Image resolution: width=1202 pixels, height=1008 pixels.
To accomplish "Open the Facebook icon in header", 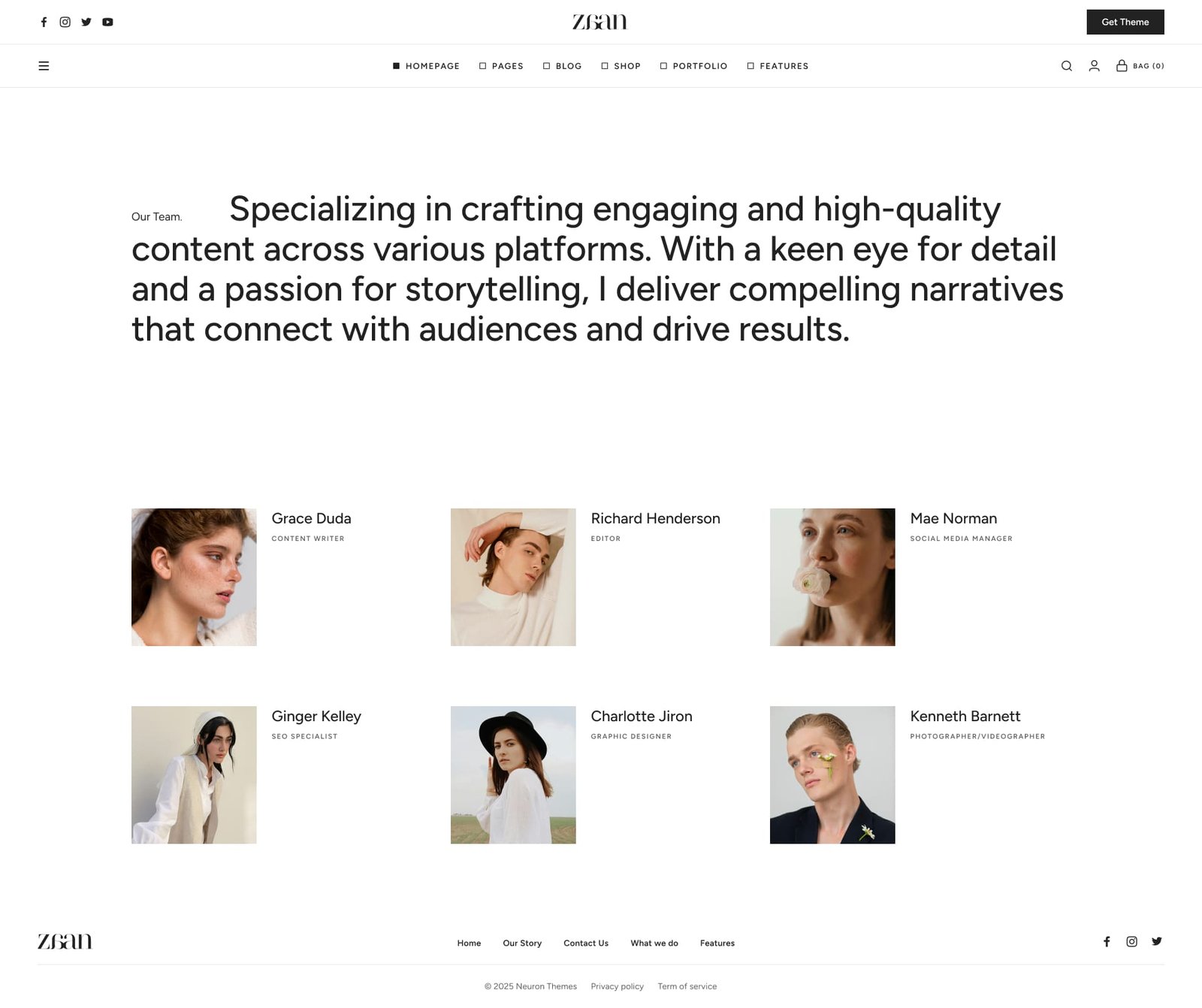I will pyautogui.click(x=44, y=22).
